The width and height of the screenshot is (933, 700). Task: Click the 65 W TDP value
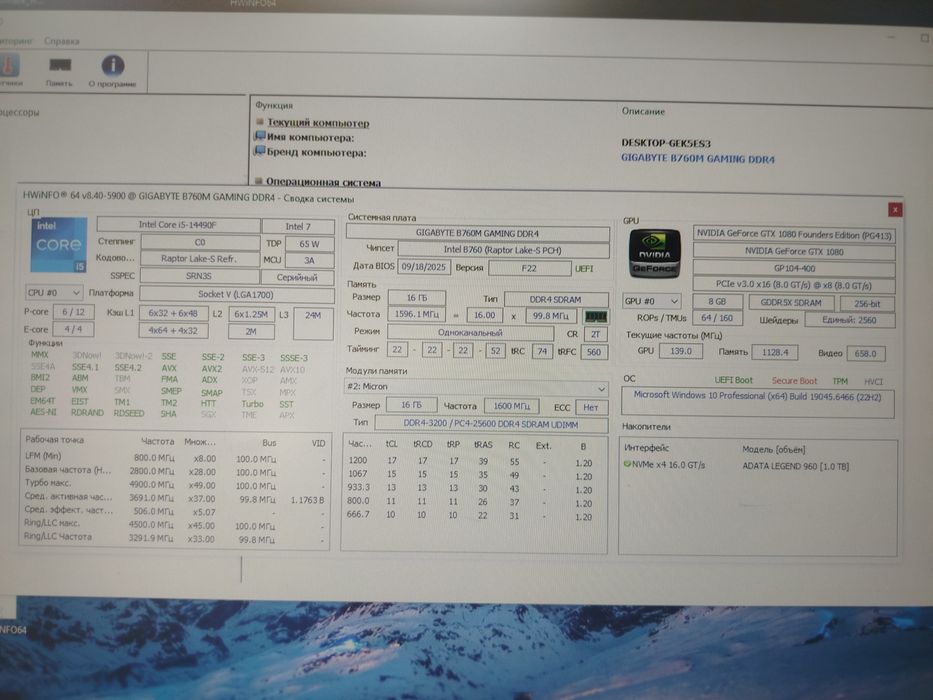309,243
